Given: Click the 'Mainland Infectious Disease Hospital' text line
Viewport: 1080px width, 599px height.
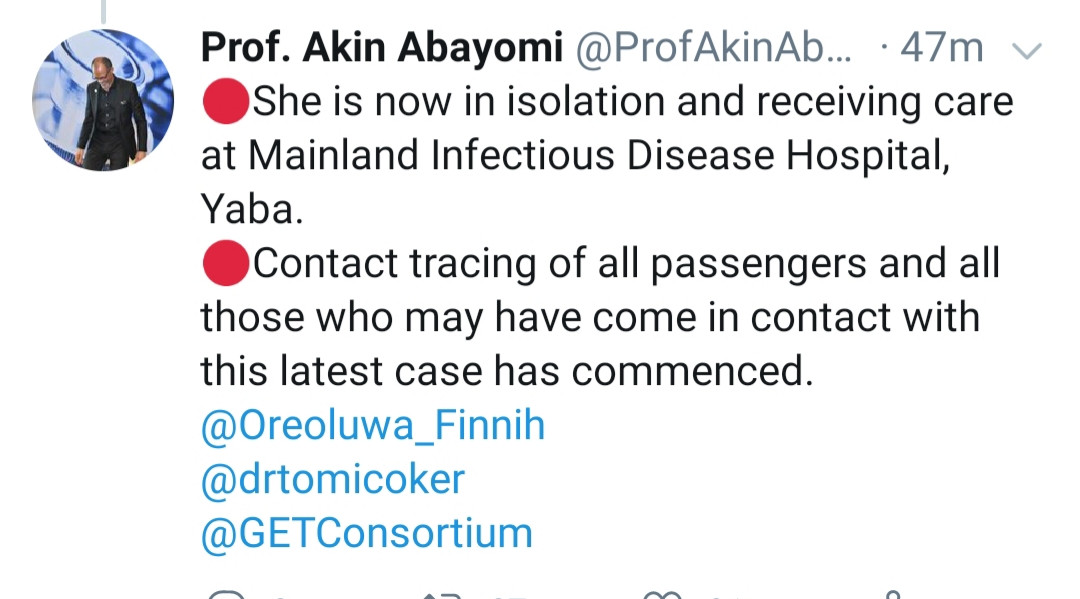Looking at the screenshot, I should (575, 156).
